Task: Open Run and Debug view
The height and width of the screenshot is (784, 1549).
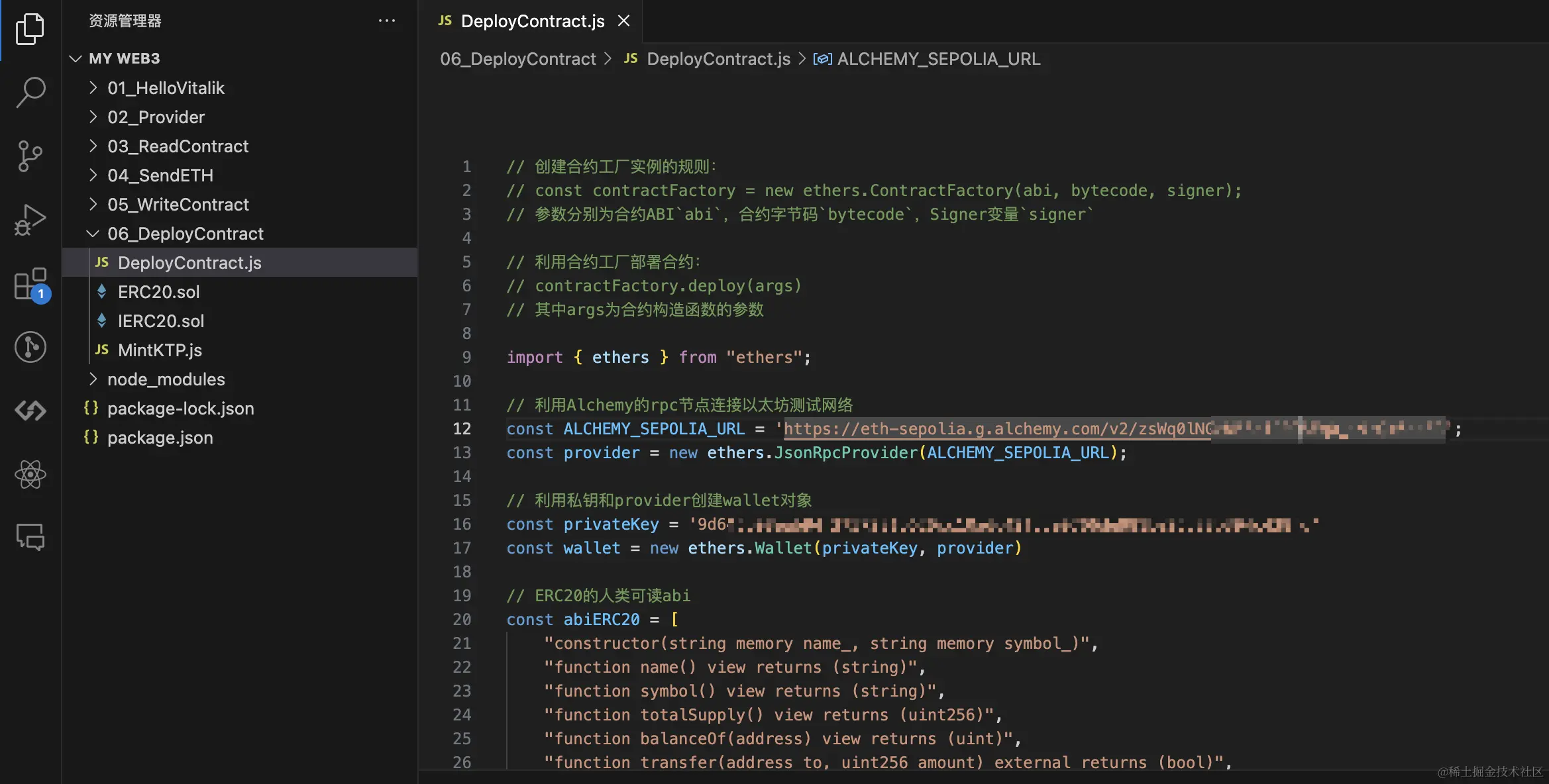Action: point(30,220)
